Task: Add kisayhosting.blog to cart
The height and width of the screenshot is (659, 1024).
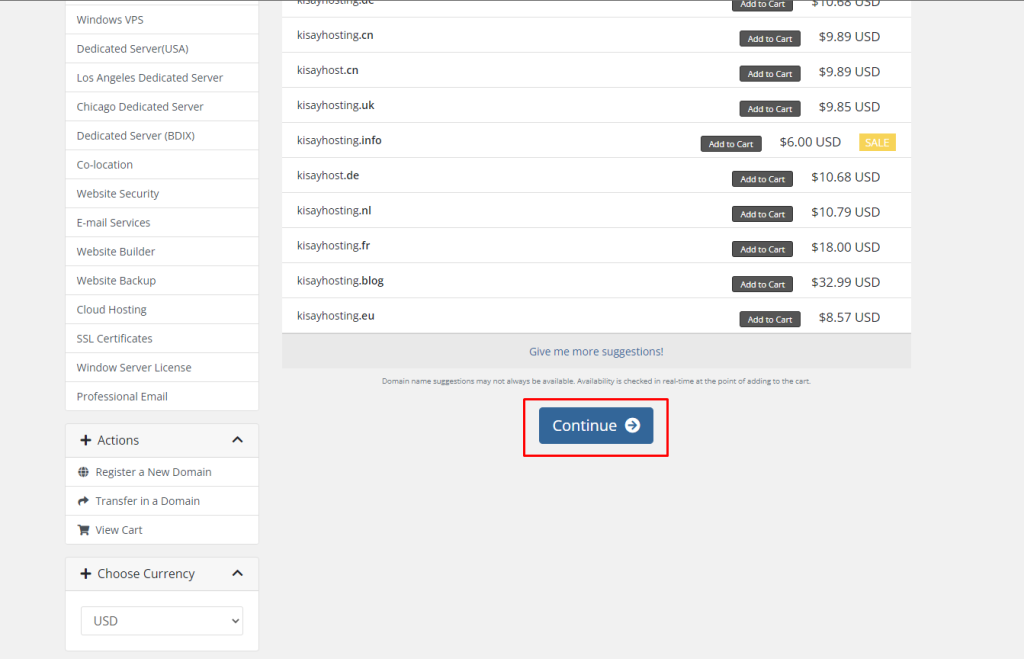Action: 762,284
